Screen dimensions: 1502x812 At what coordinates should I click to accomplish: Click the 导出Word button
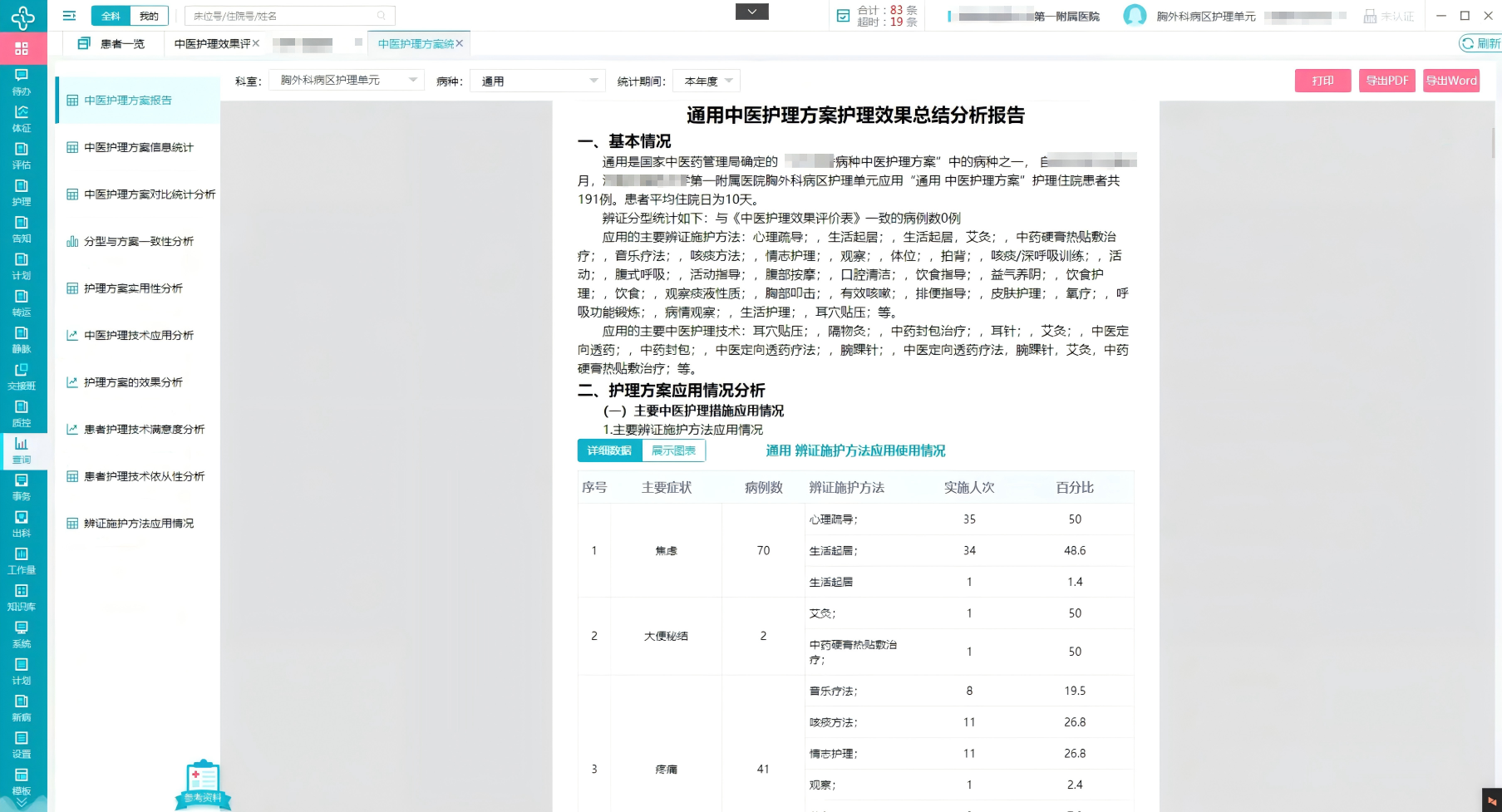[x=1451, y=81]
